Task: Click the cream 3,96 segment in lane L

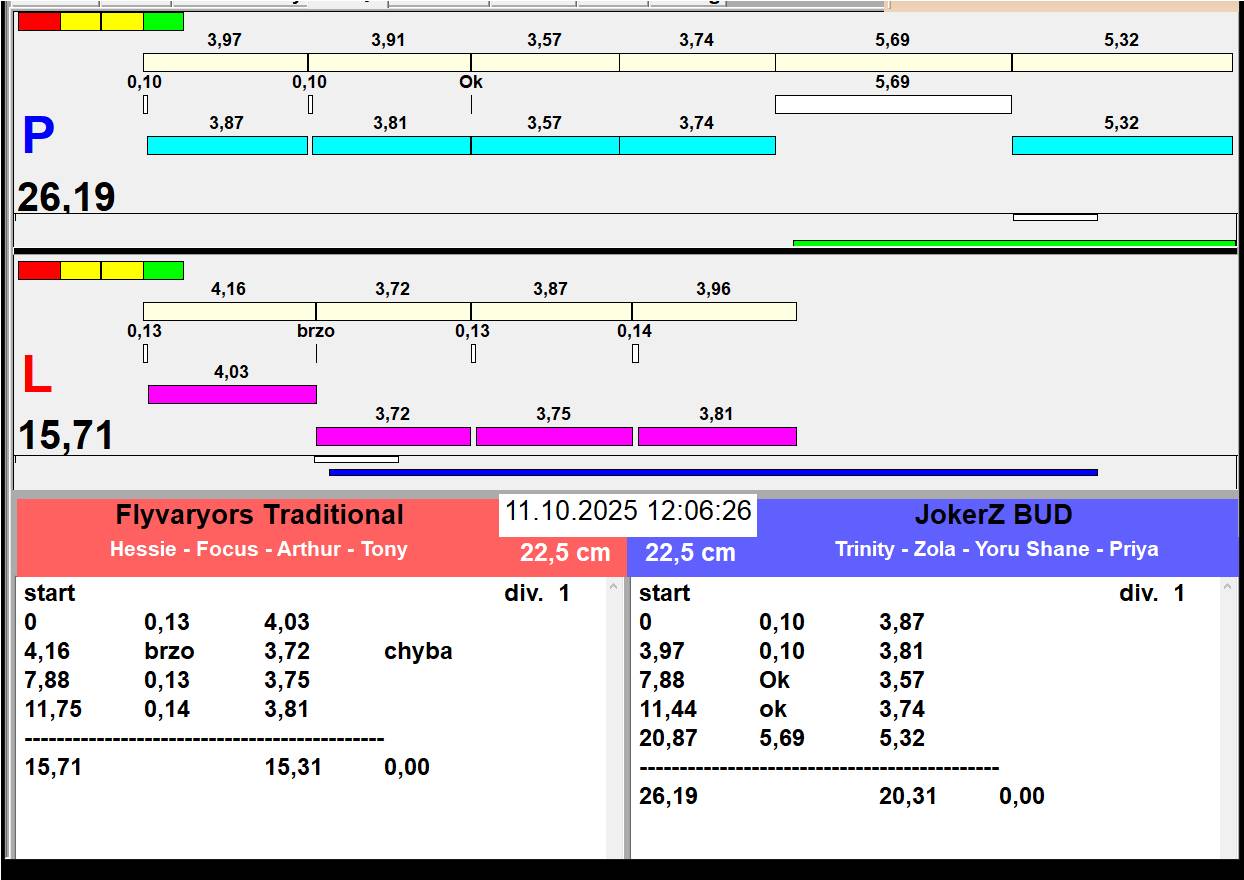Action: pyautogui.click(x=714, y=311)
